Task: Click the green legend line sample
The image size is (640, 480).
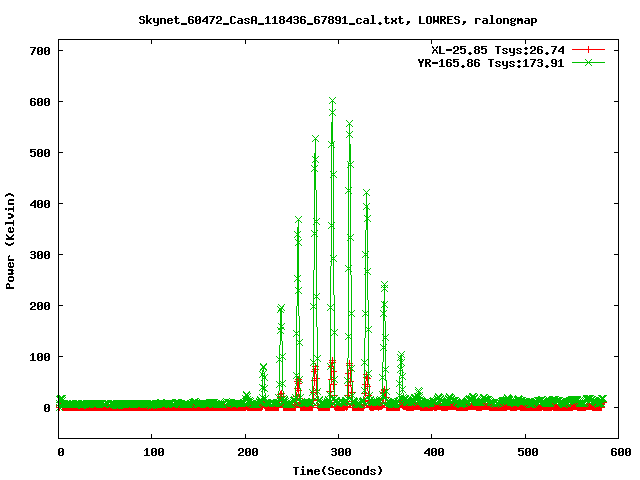Action: (588, 62)
